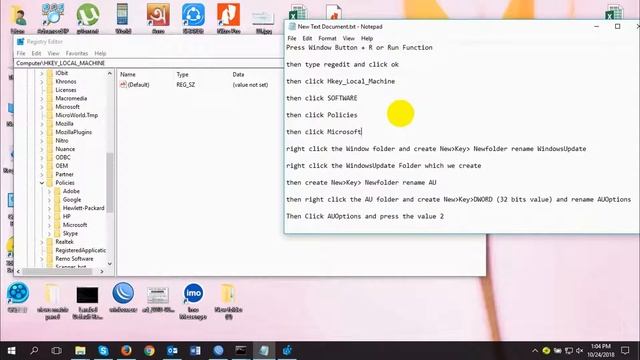Click 'REG_SZ' type cell
640x360 pixels.
coord(186,85)
